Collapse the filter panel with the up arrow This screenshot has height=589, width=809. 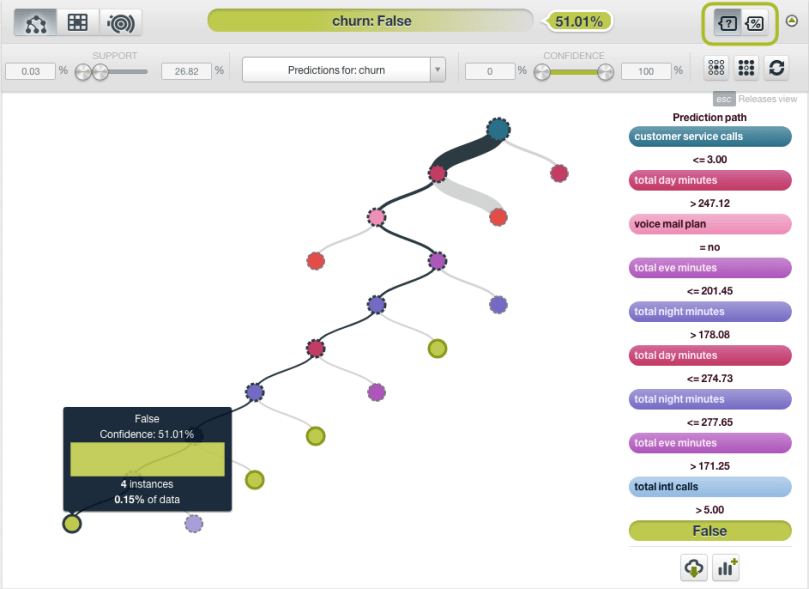[792, 21]
